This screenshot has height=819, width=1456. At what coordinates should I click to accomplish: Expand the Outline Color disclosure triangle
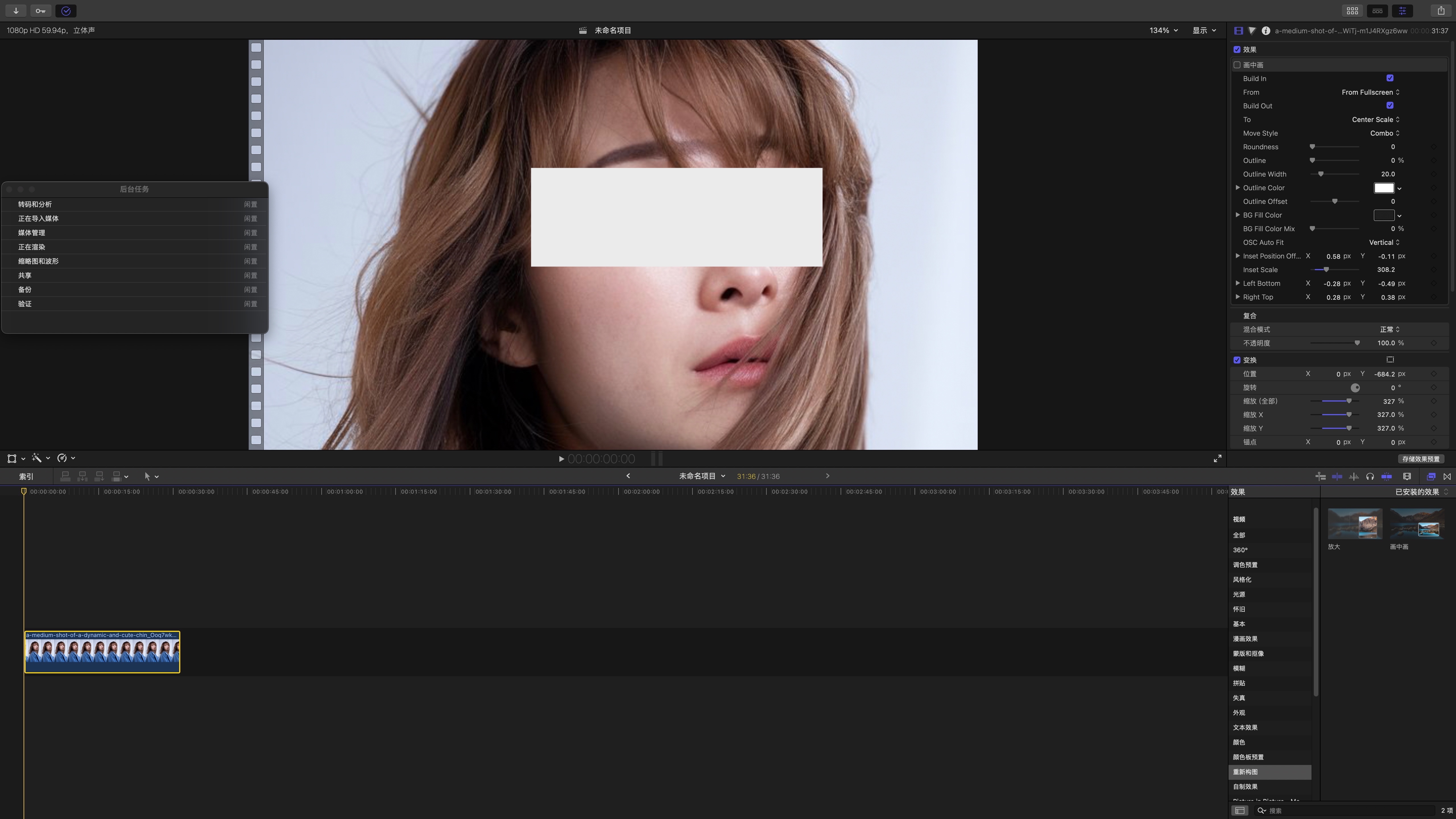pos(1238,188)
